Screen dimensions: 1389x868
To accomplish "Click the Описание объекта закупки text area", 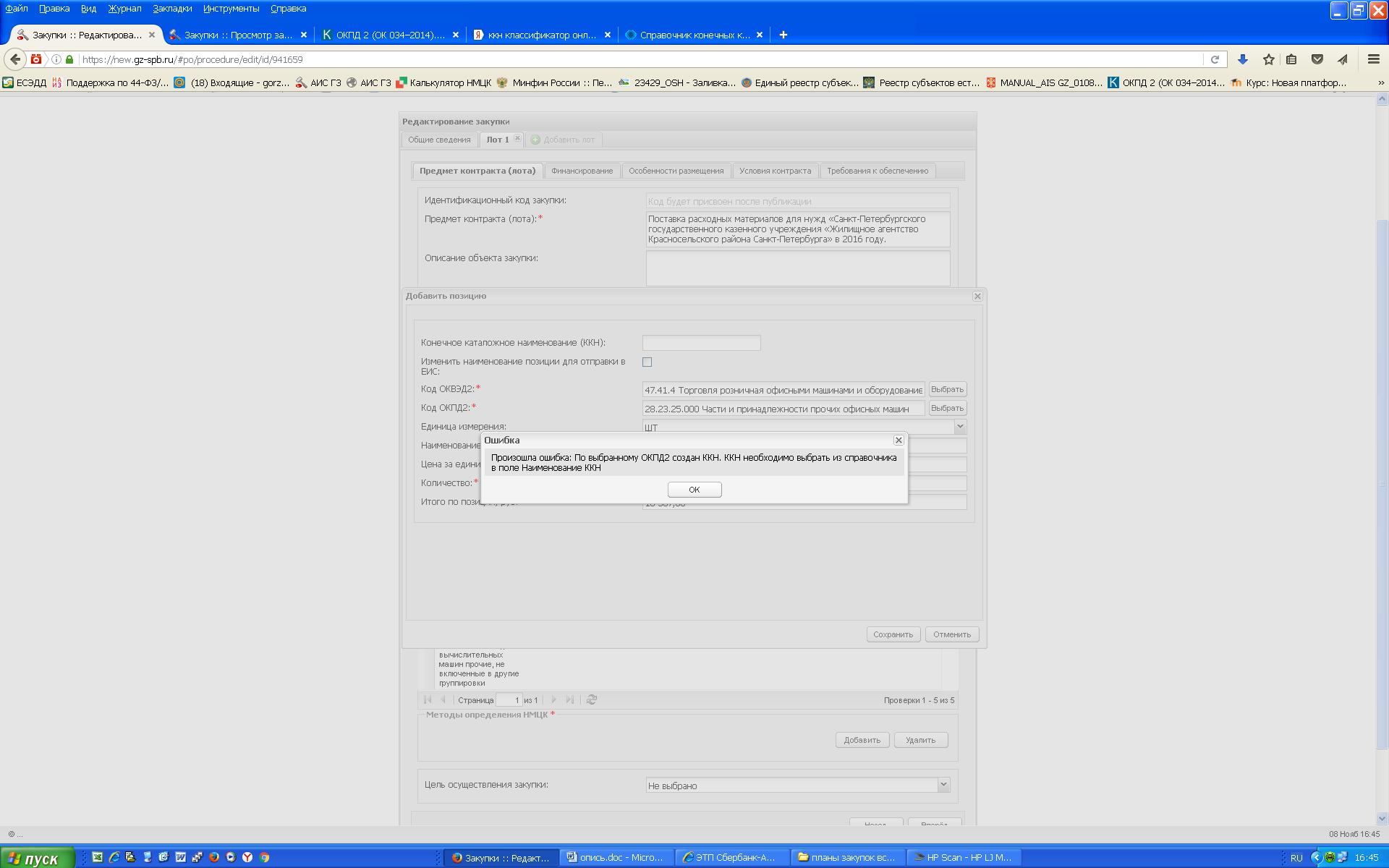I will (797, 268).
